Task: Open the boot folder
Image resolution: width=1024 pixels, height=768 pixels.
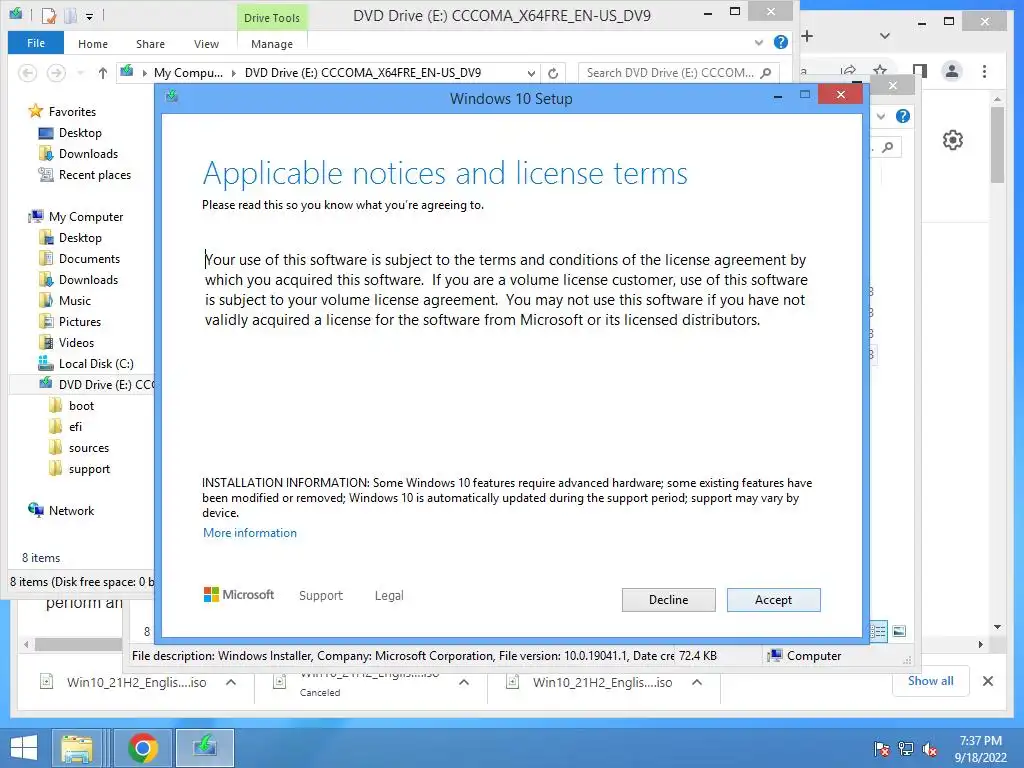Action: (x=81, y=406)
